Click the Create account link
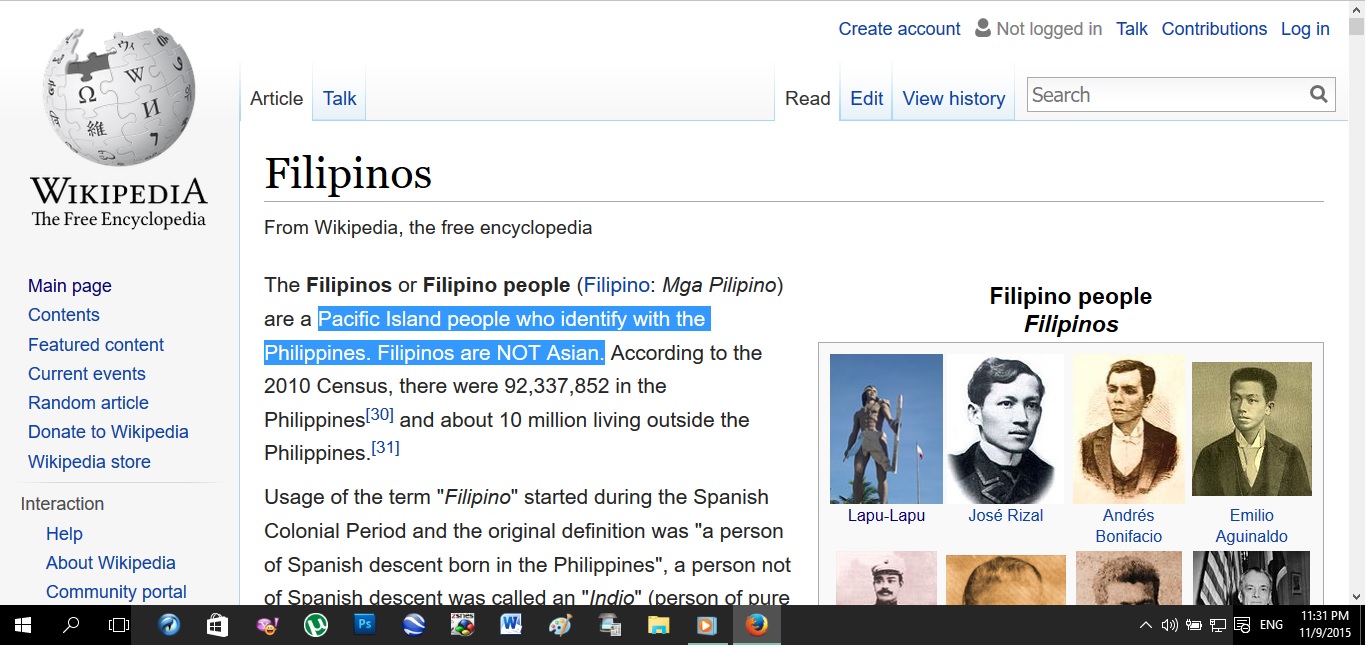The width and height of the screenshot is (1365, 645). click(899, 29)
